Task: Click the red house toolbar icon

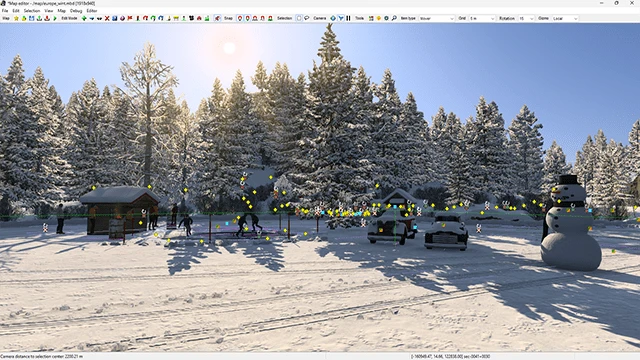Action: [199, 18]
